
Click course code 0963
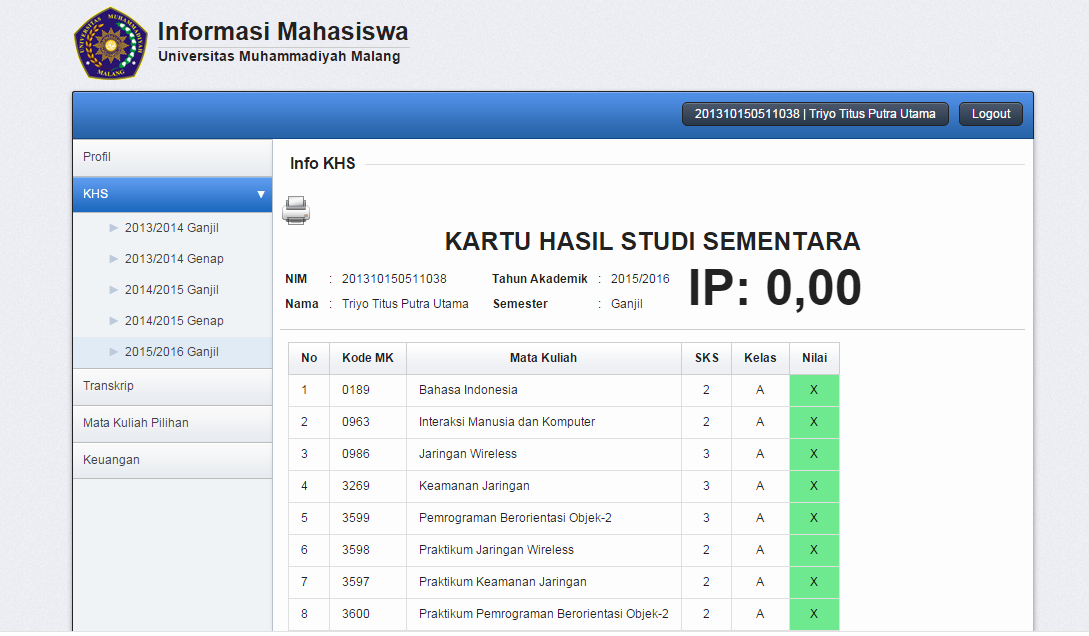click(356, 422)
